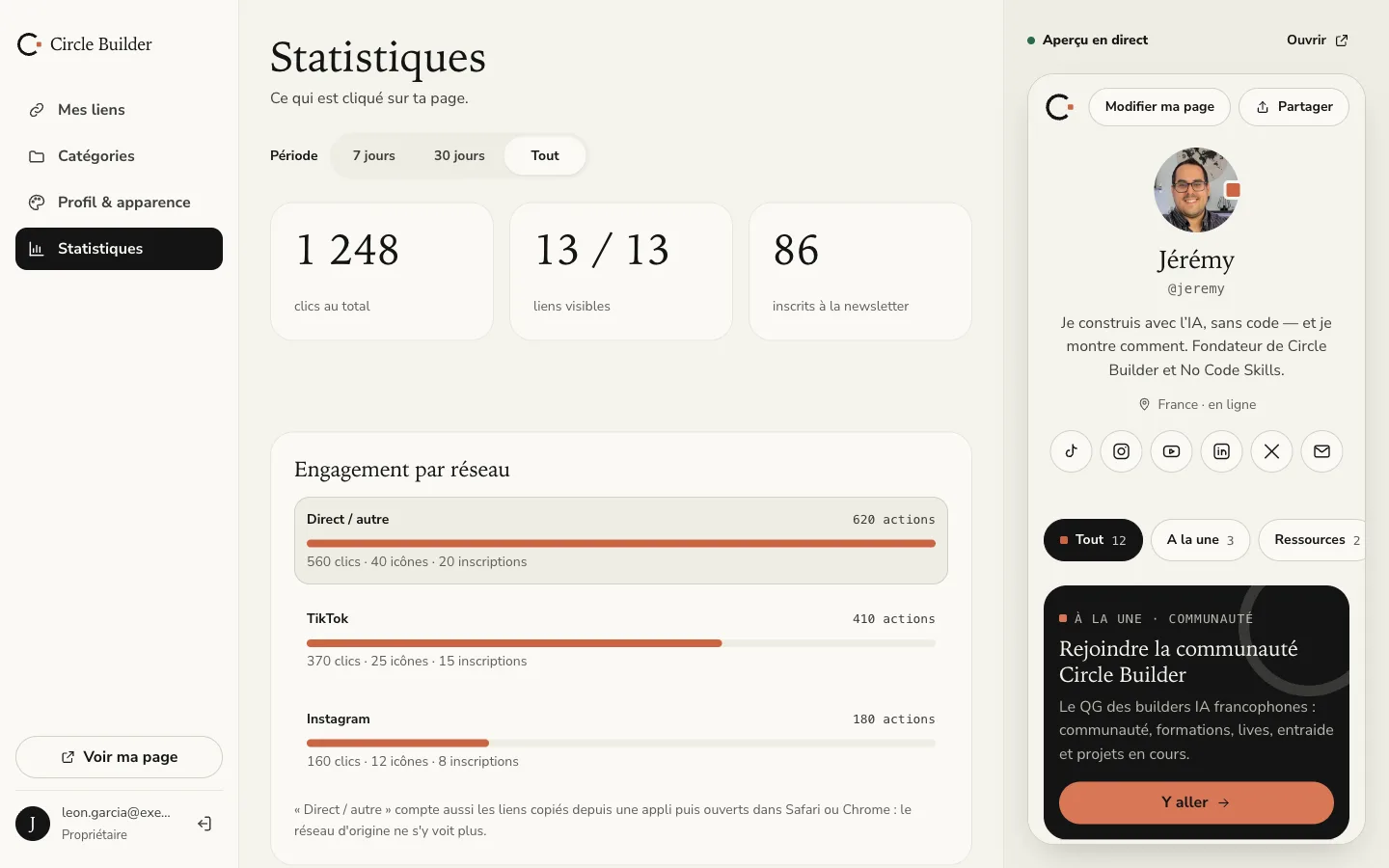Click '160 clics · 12 icônes · 8 inscriptions' text
1389x868 pixels.
pos(413,761)
